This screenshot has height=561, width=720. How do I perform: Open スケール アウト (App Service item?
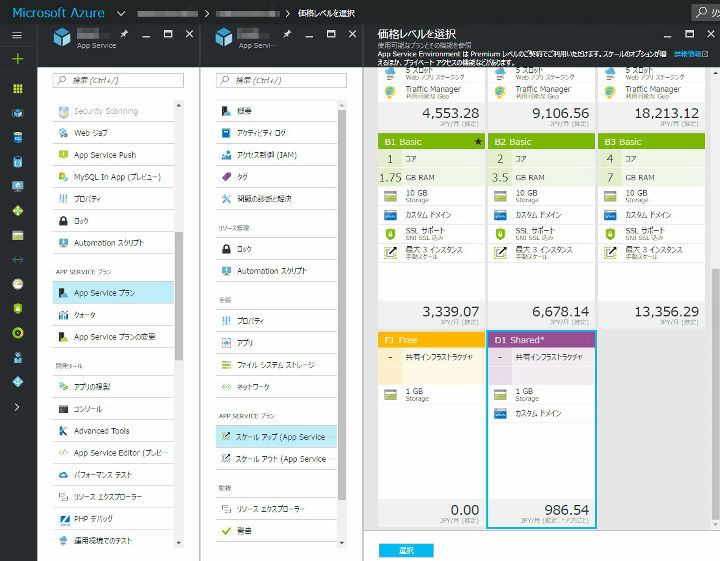coord(276,459)
